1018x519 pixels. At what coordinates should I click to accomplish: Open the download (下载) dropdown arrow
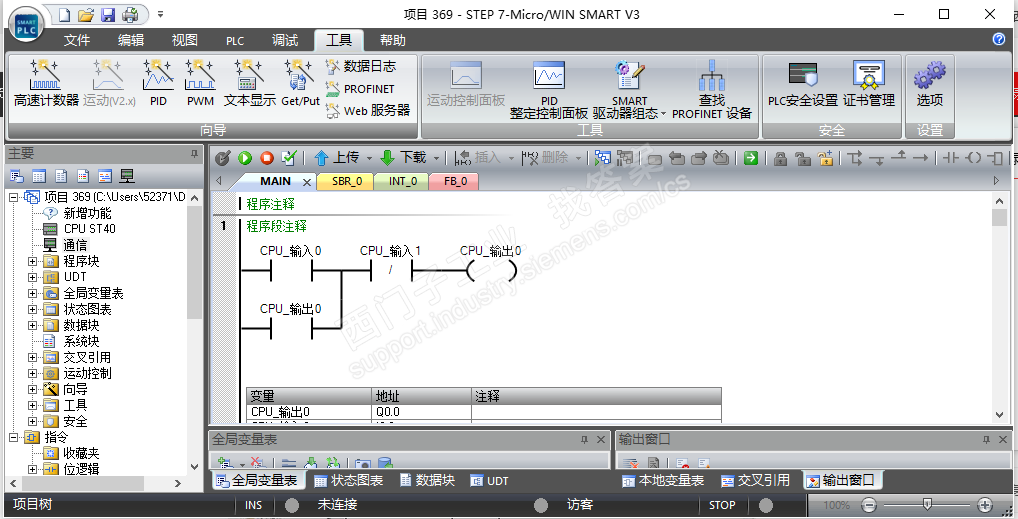coord(436,158)
